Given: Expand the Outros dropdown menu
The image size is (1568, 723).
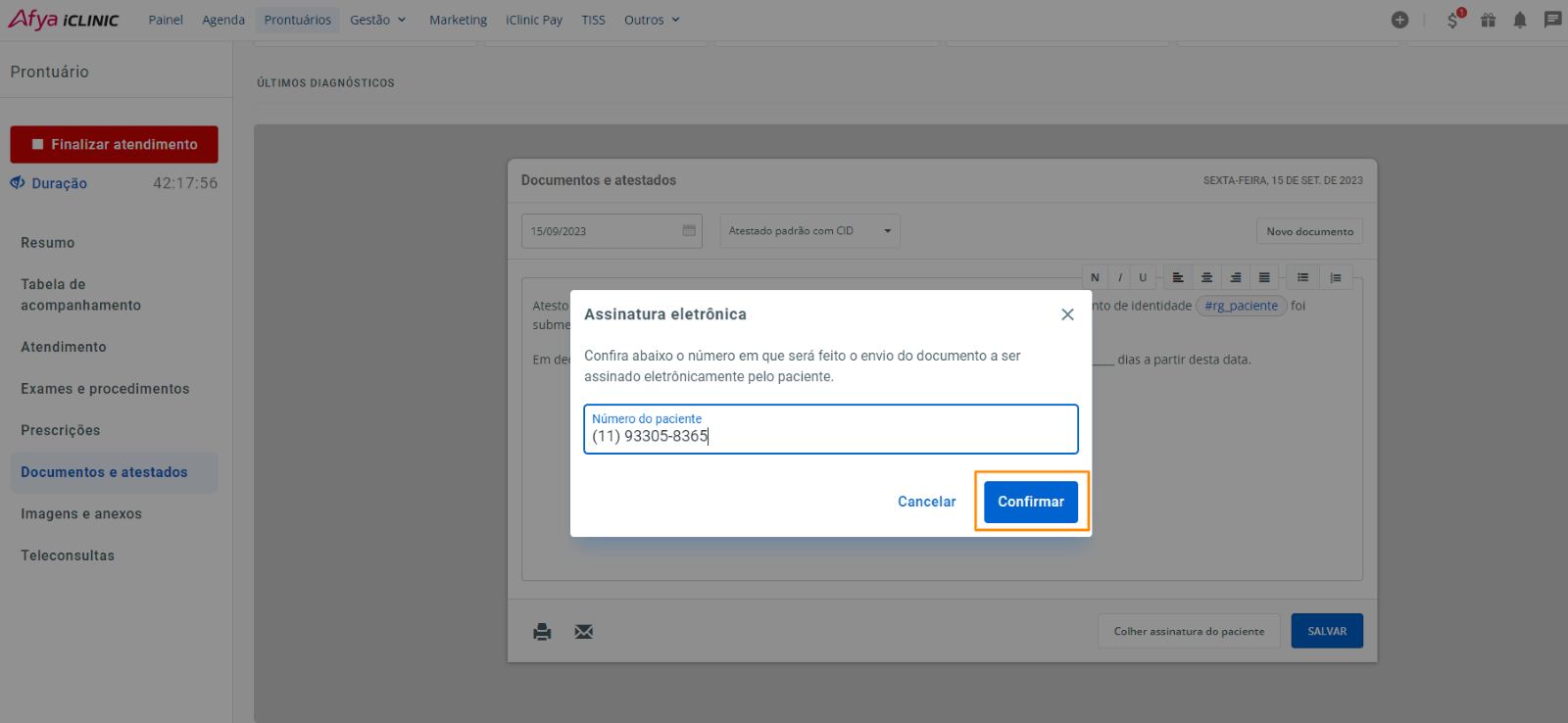Looking at the screenshot, I should coord(652,20).
